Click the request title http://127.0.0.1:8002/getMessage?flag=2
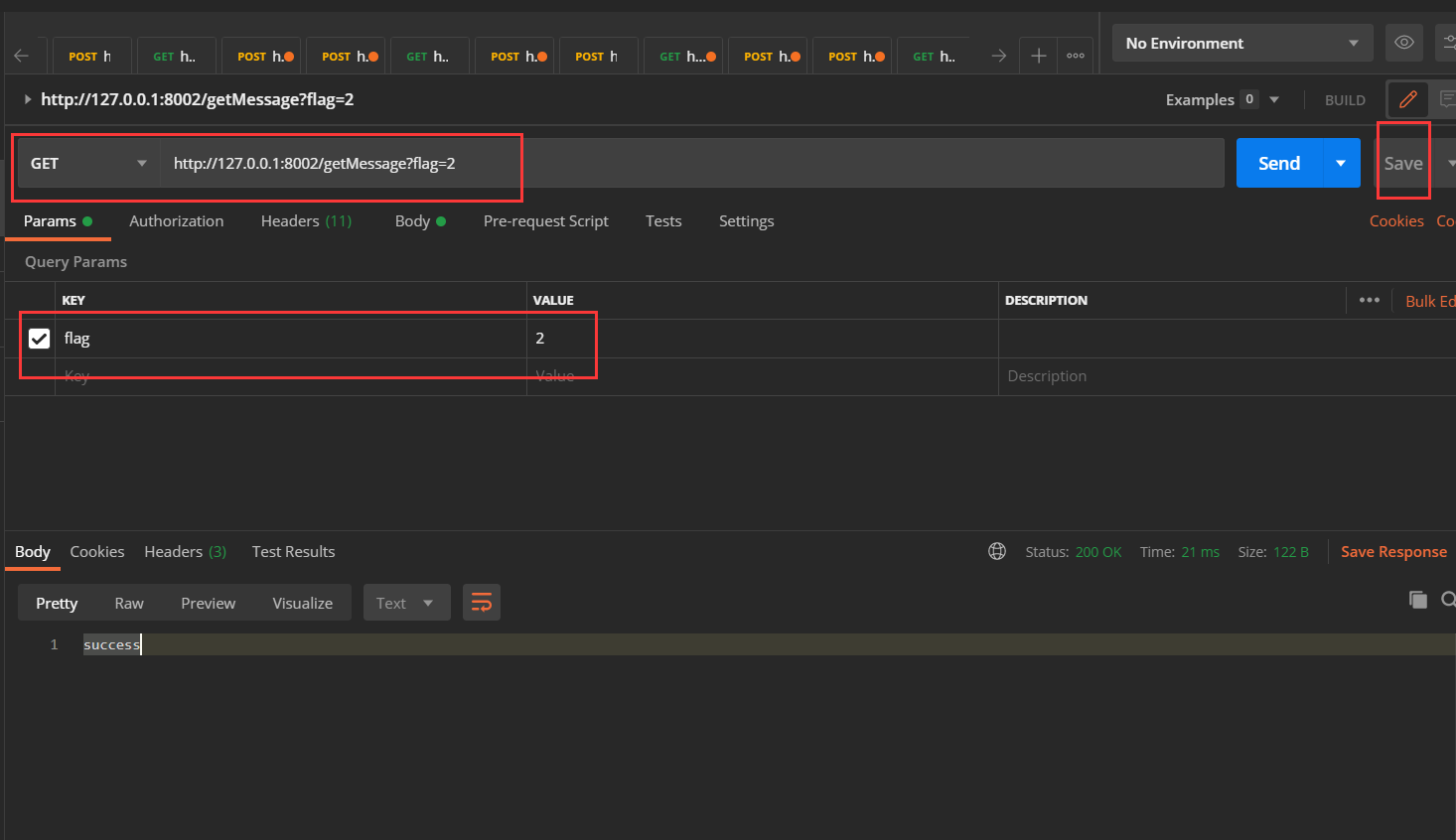The image size is (1456, 840). (x=197, y=99)
